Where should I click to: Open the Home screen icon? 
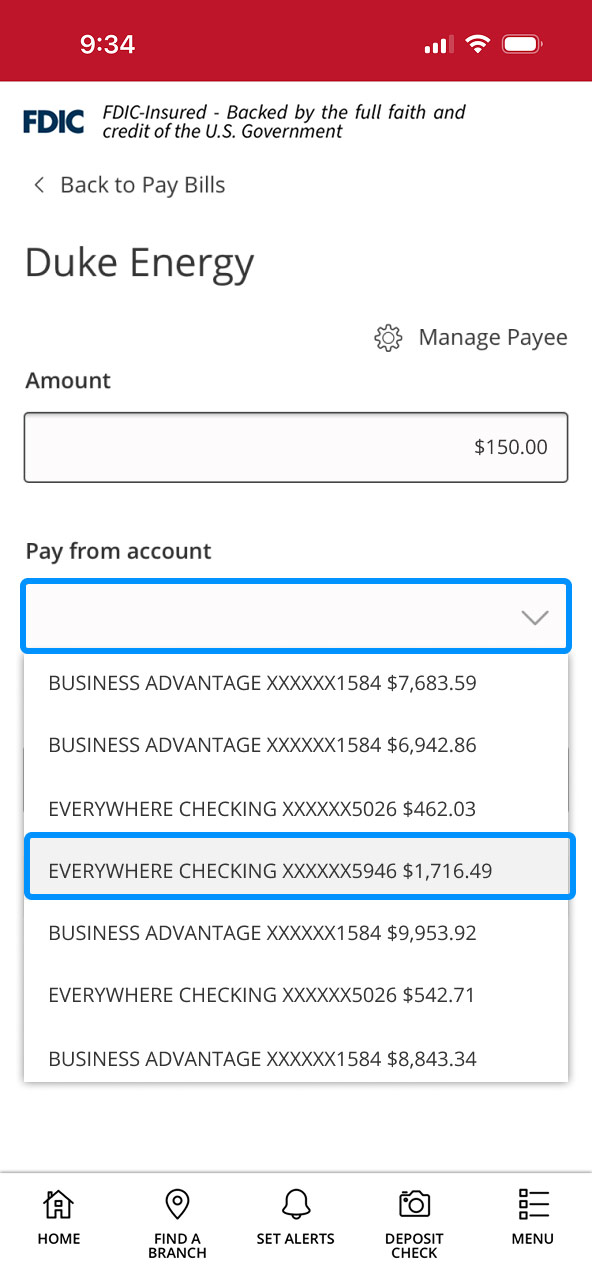point(58,1204)
